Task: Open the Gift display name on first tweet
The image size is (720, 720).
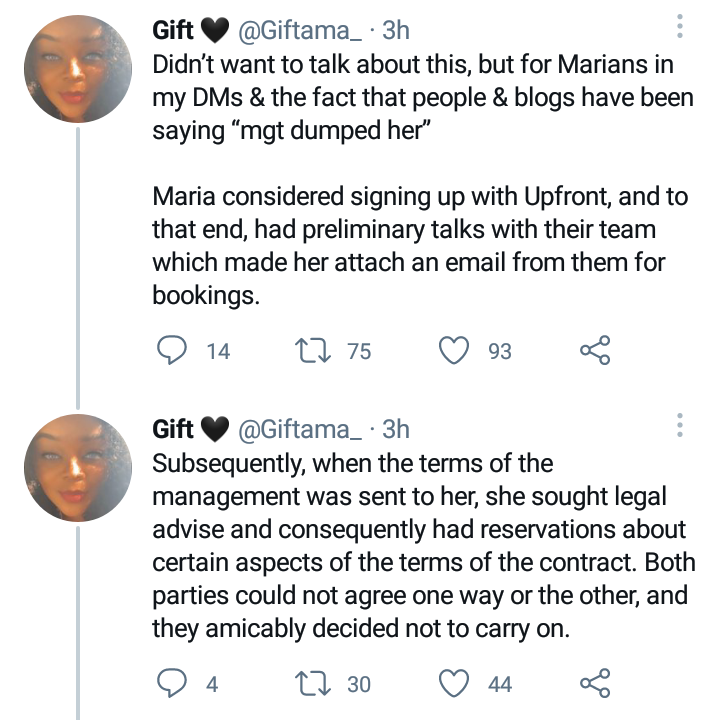Action: coord(173,31)
